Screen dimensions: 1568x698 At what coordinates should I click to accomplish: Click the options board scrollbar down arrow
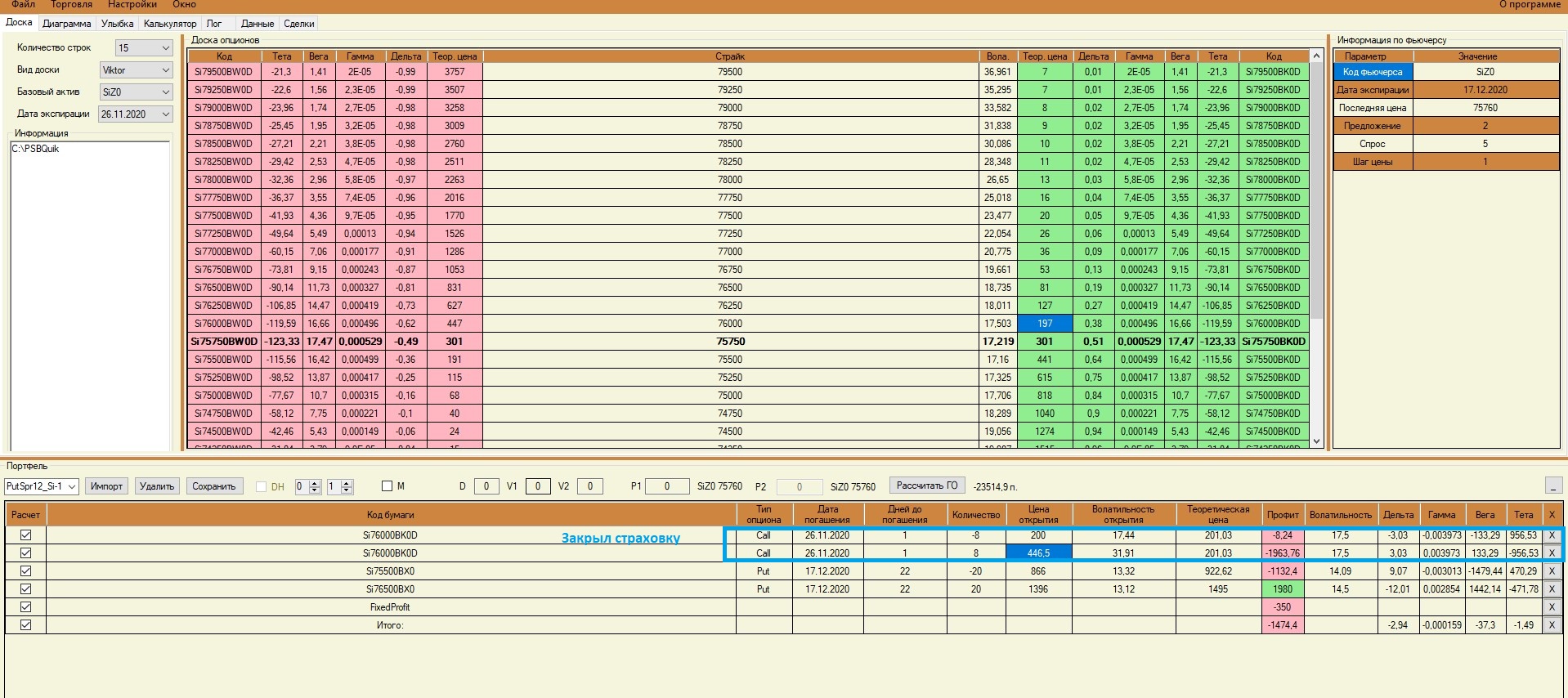[1316, 441]
